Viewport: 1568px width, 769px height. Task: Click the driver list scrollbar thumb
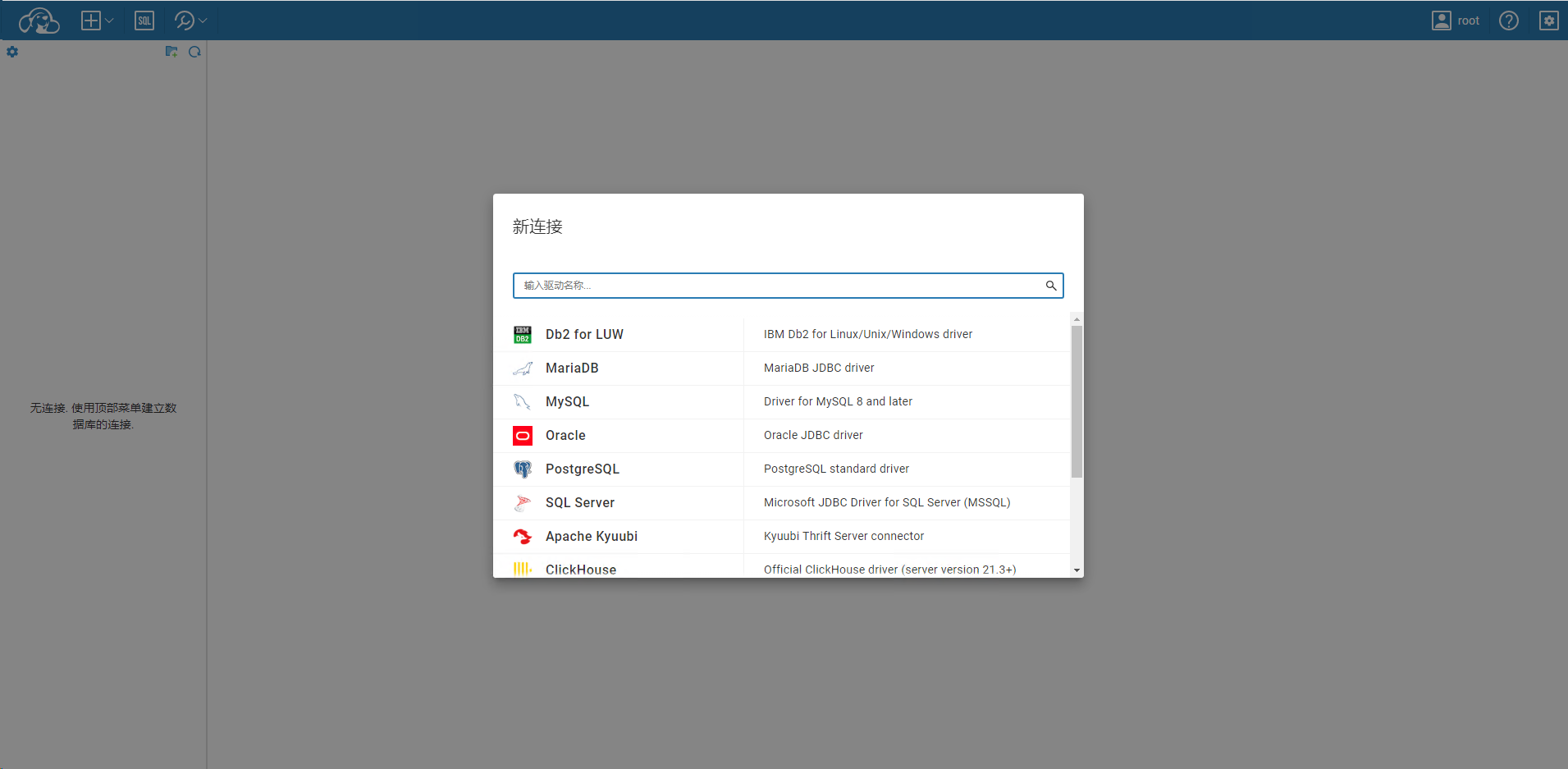(1077, 401)
